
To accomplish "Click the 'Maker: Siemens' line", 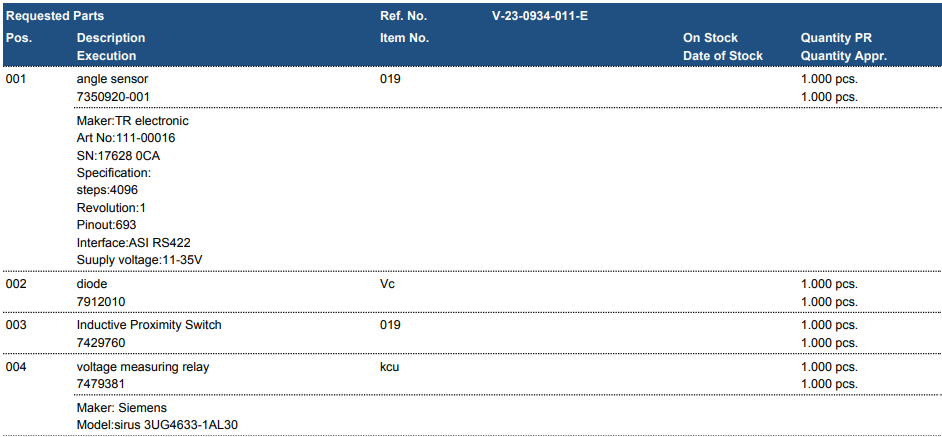I will [x=122, y=407].
